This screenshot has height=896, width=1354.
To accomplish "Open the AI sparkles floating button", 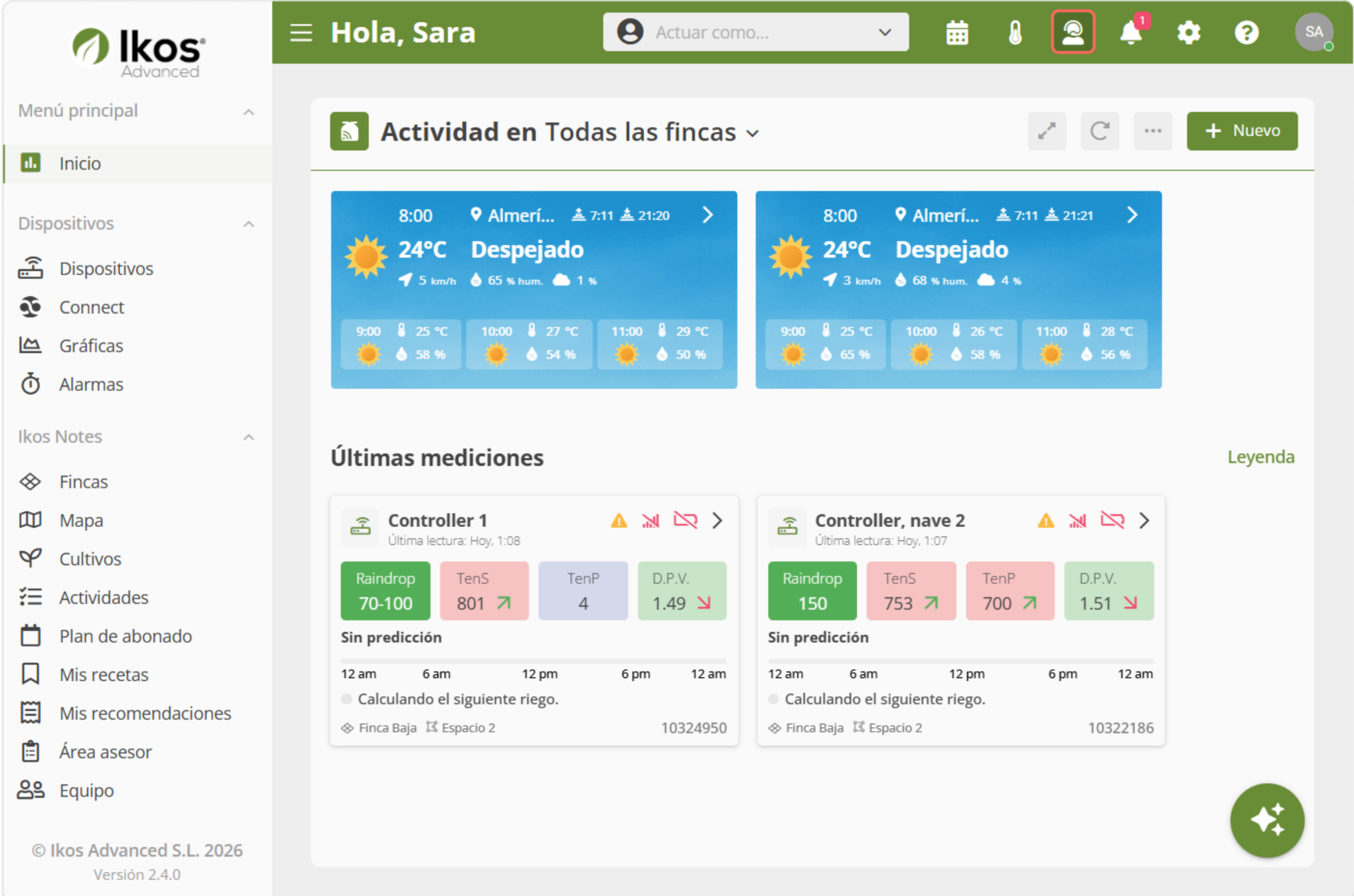I will click(x=1267, y=820).
